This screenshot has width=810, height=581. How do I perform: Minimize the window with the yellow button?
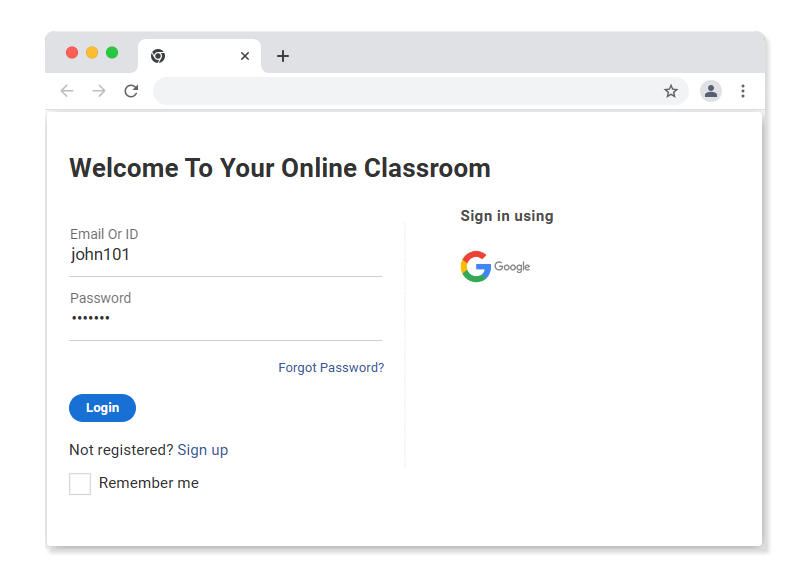tap(92, 52)
